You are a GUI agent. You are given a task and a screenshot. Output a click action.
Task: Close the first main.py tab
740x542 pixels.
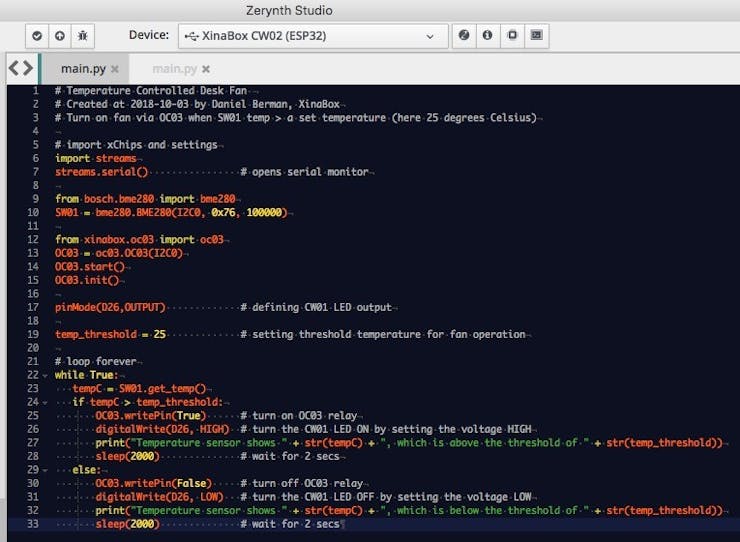(115, 69)
